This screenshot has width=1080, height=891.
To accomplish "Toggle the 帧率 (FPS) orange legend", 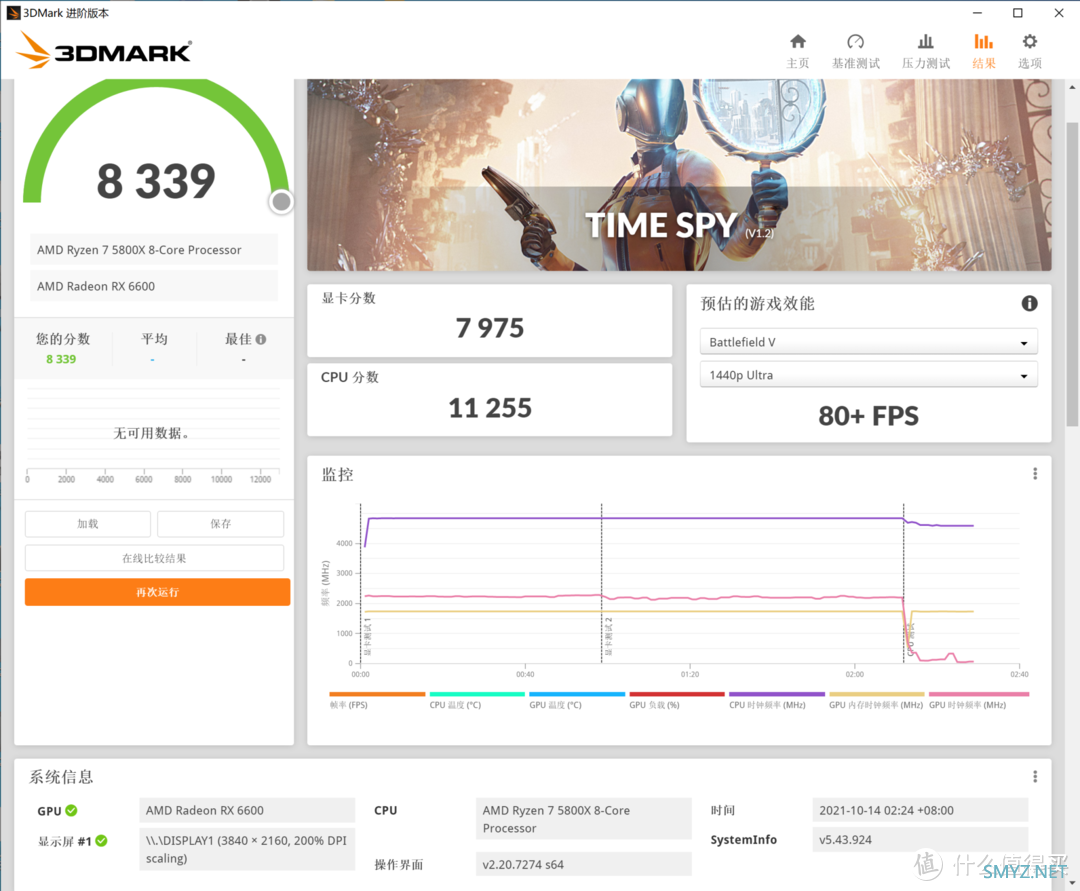I will [377, 700].
